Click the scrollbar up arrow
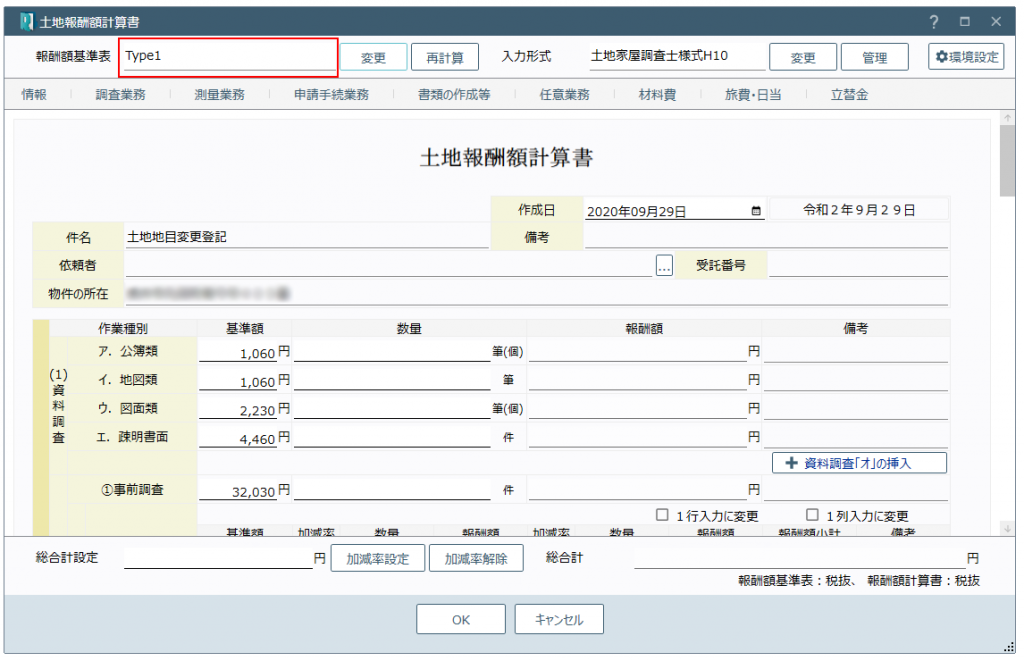 tap(1007, 118)
